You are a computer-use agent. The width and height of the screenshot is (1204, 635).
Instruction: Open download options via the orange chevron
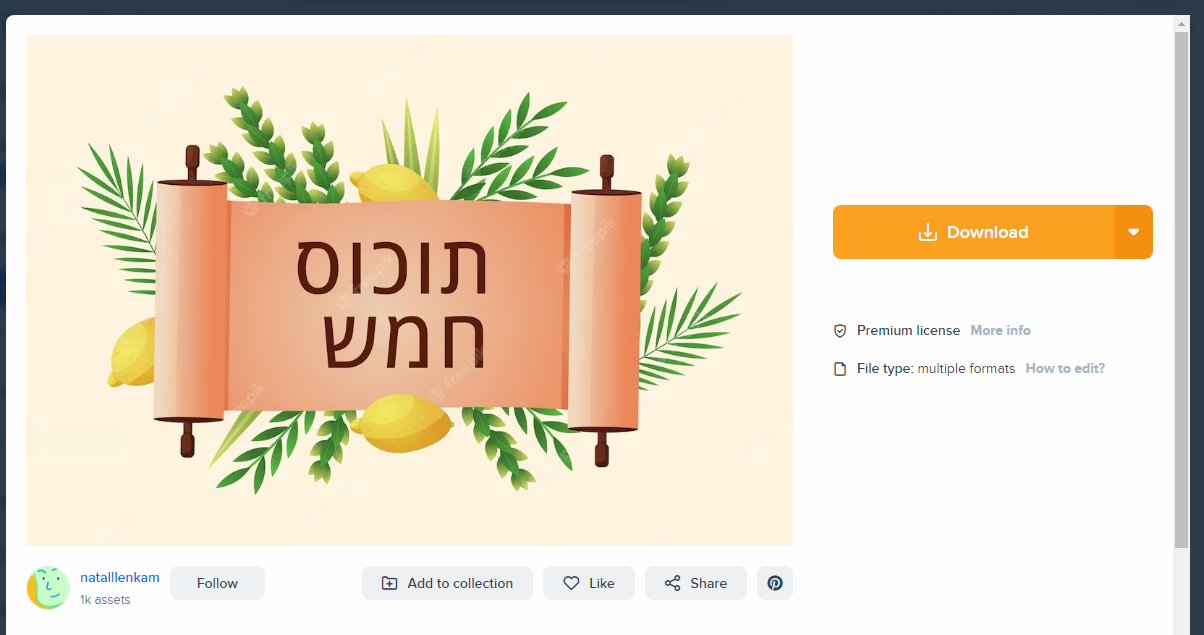tap(1133, 231)
